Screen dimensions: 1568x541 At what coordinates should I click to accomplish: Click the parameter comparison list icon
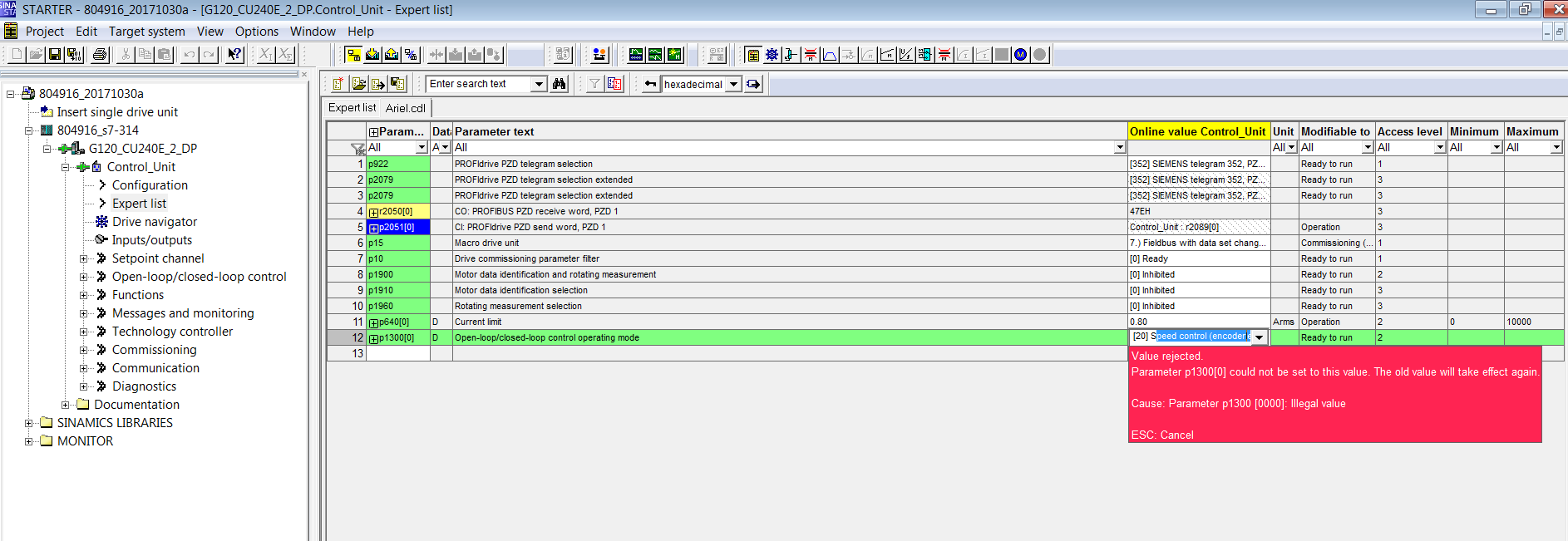(x=615, y=84)
